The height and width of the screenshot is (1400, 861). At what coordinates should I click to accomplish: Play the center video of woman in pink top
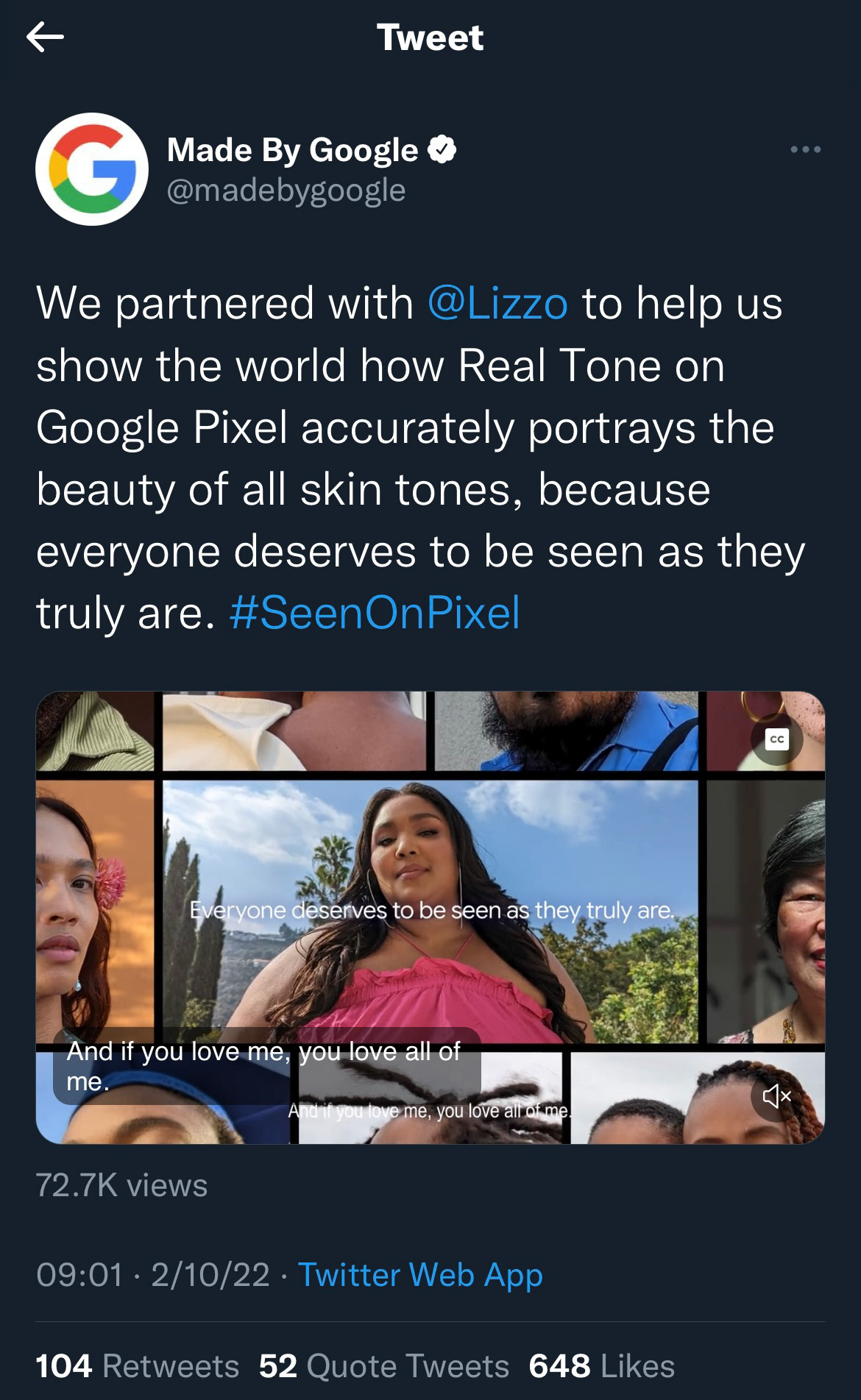click(430, 912)
